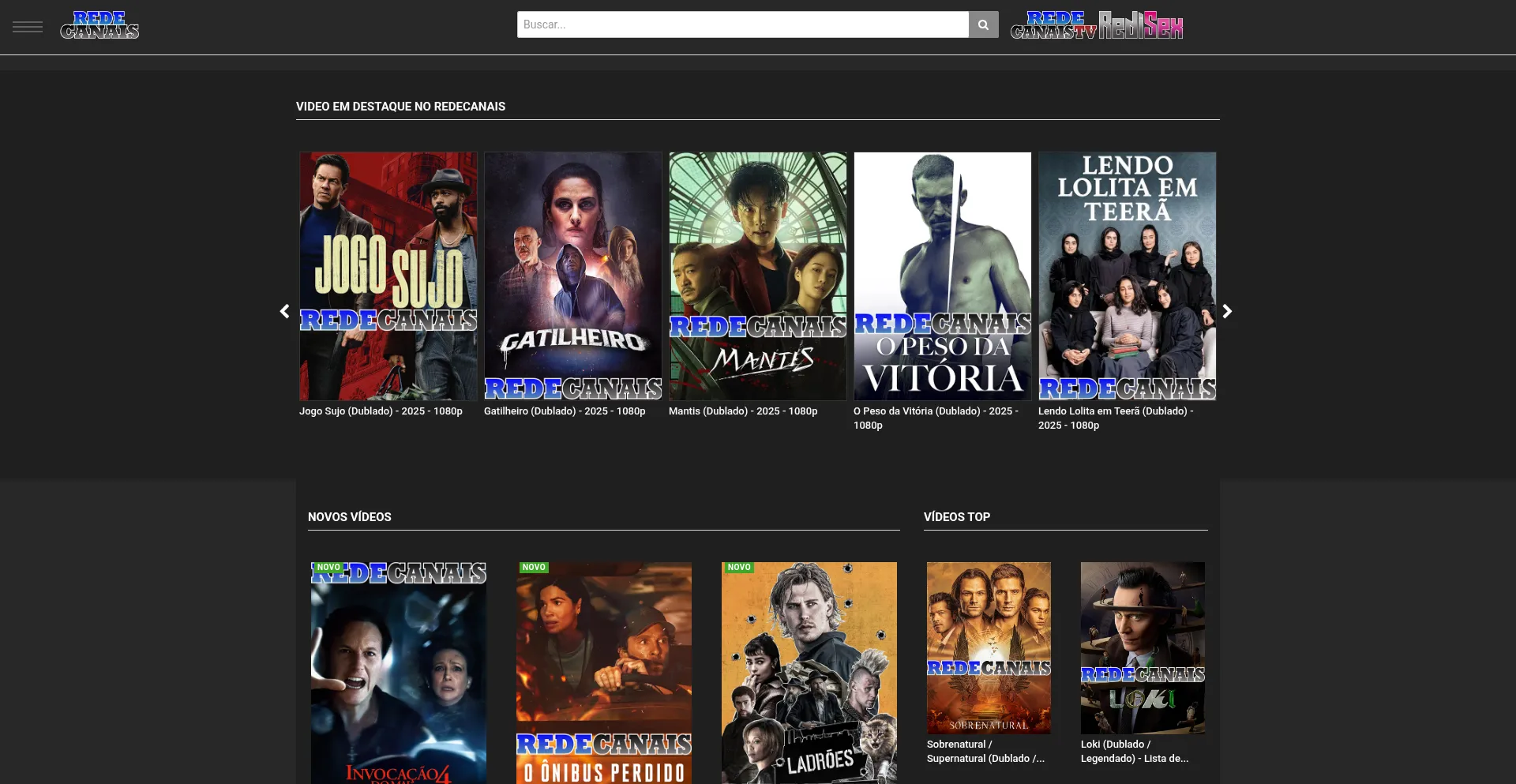Open O Peso da Vitória poster
Screen dimensions: 1516x784
point(943,276)
